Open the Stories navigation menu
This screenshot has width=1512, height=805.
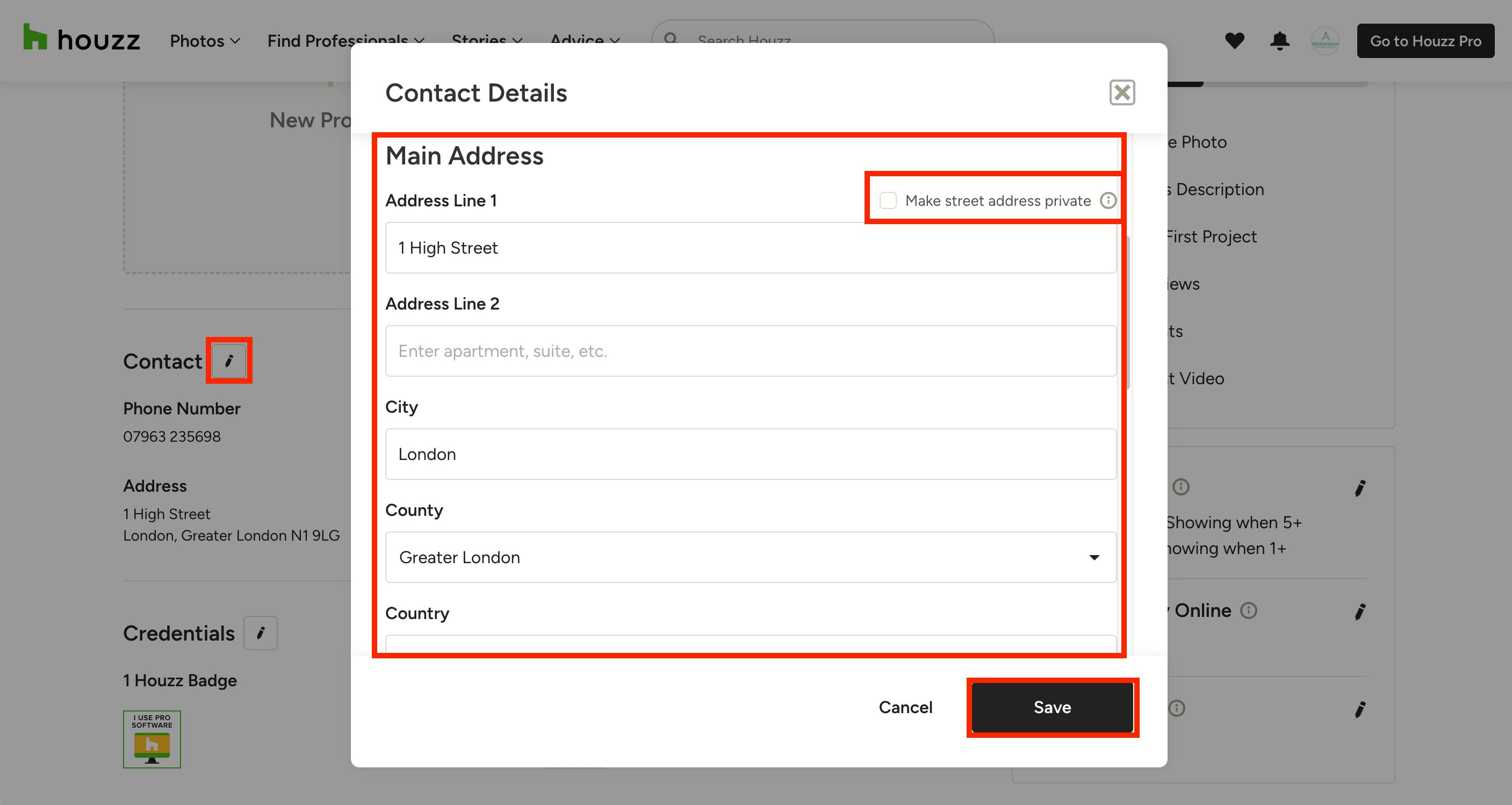pyautogui.click(x=487, y=40)
